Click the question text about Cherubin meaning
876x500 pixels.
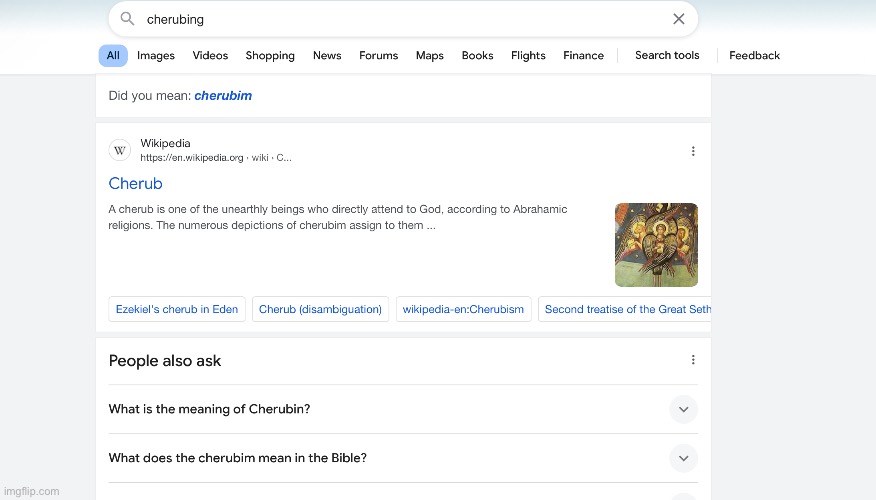[210, 409]
